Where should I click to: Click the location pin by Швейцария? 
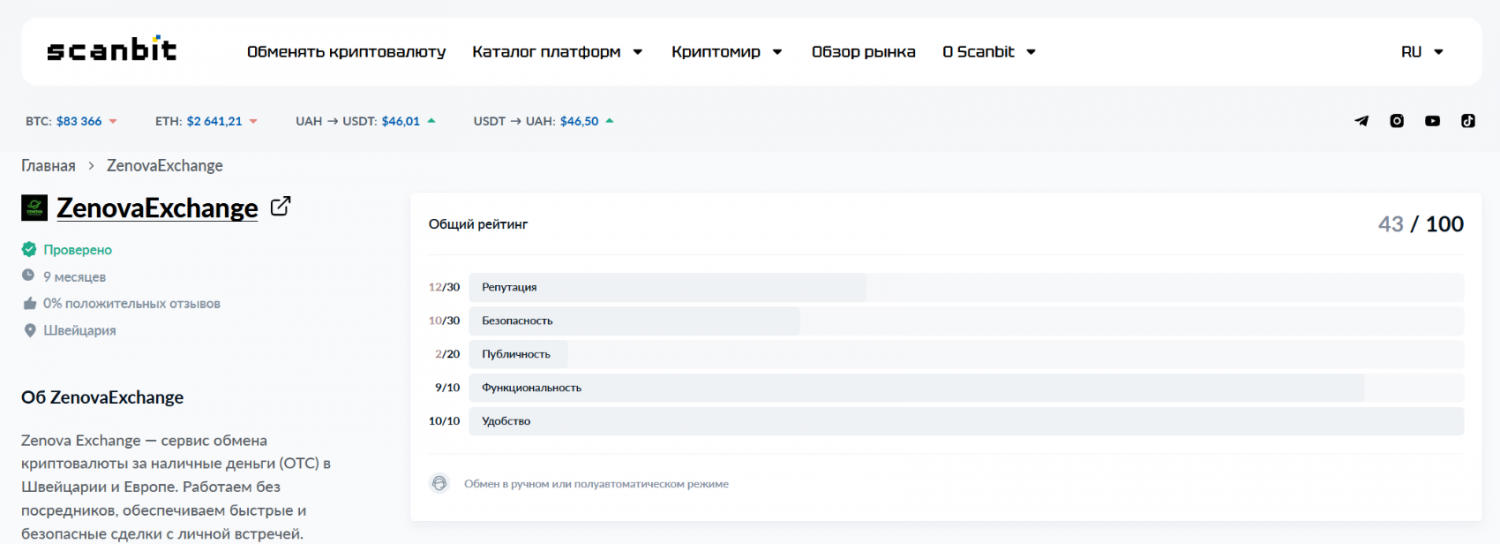pyautogui.click(x=29, y=330)
